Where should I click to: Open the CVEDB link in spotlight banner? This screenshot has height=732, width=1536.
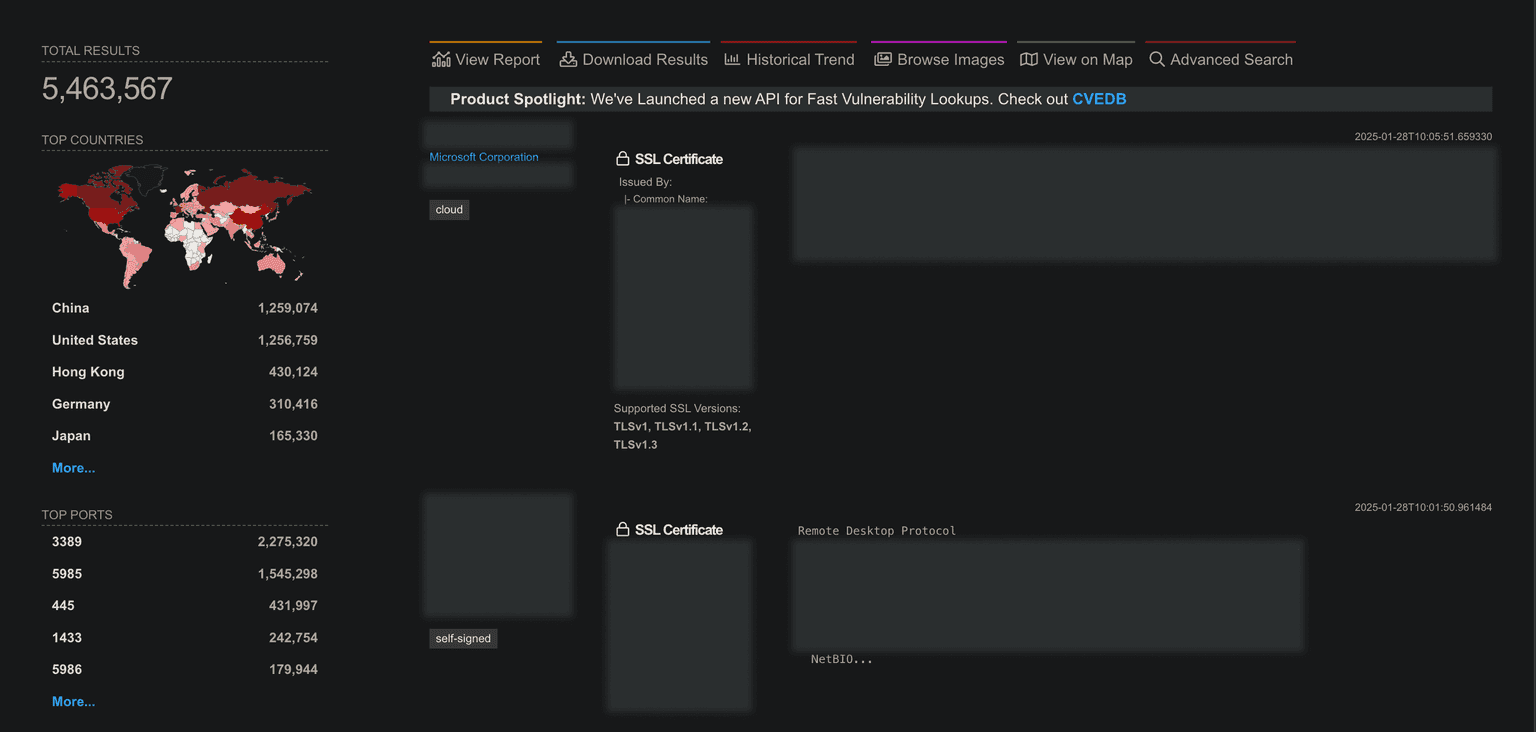[x=1098, y=99]
